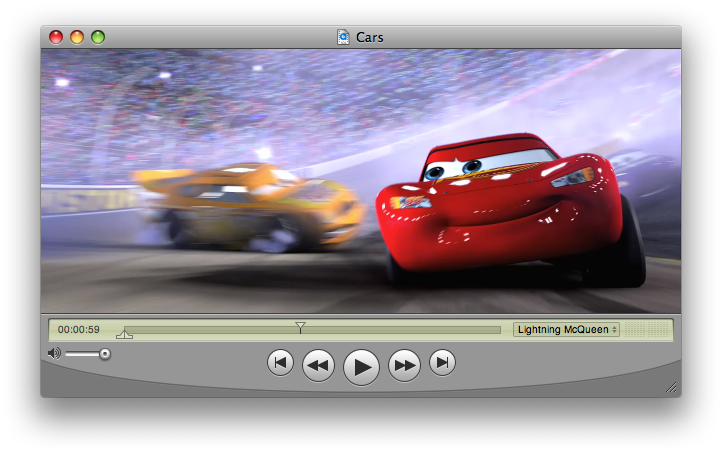
Task: Skip to the end of the movie
Action: point(443,363)
